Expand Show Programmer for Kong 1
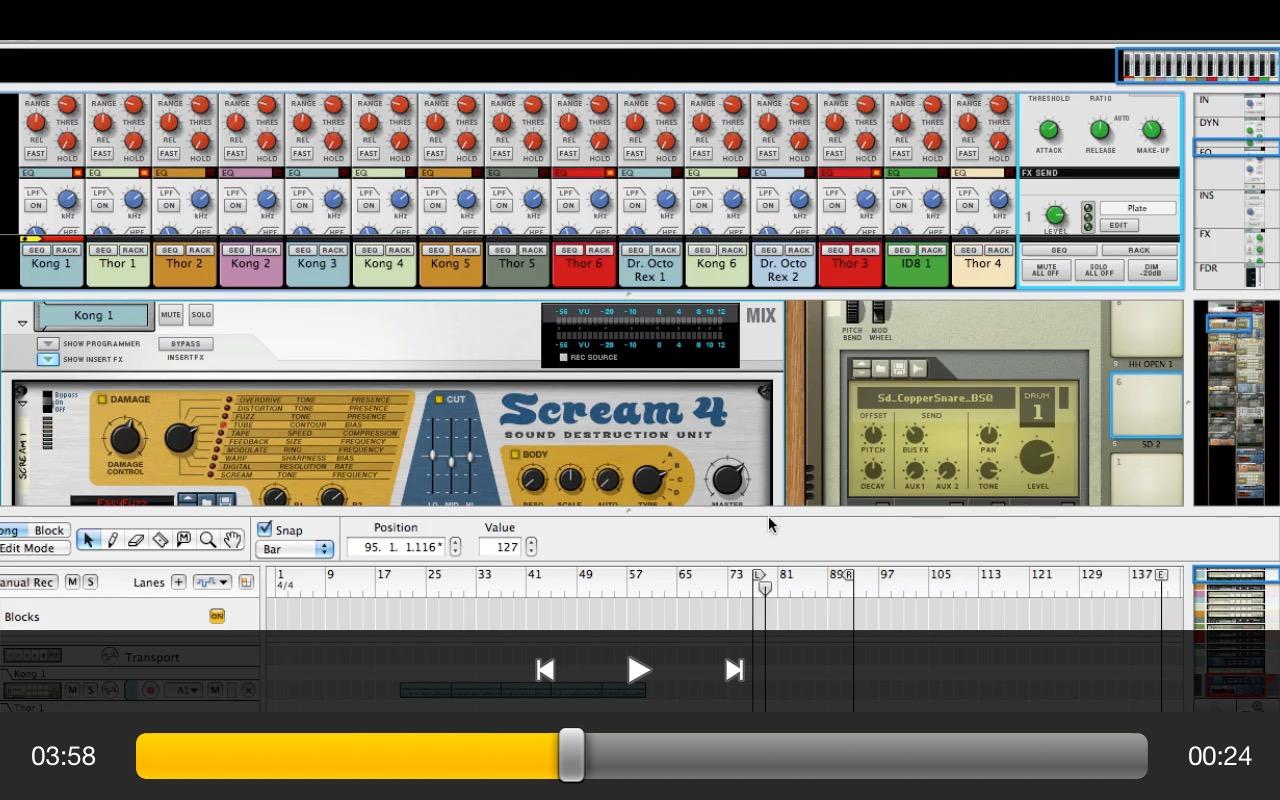This screenshot has width=1280, height=800. (47, 344)
